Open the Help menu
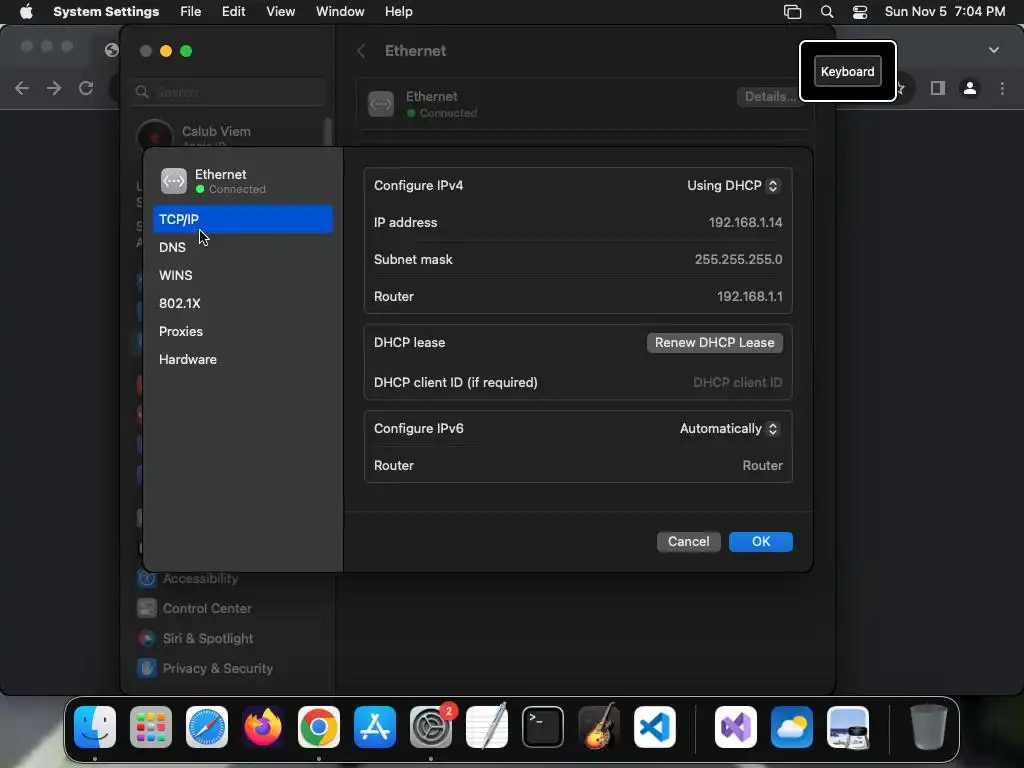This screenshot has width=1024, height=768. [x=398, y=12]
